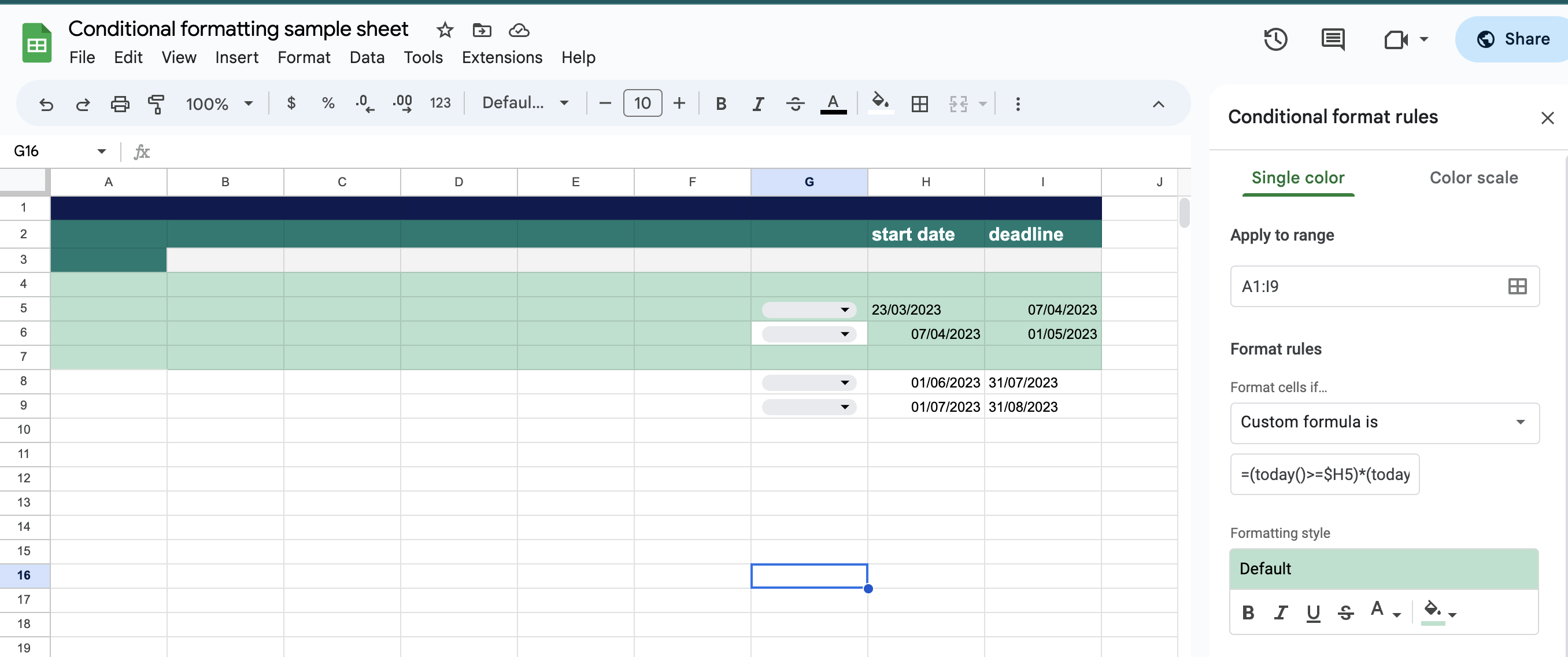Select the paint format tool
This screenshot has height=657, width=1568.
[x=156, y=104]
